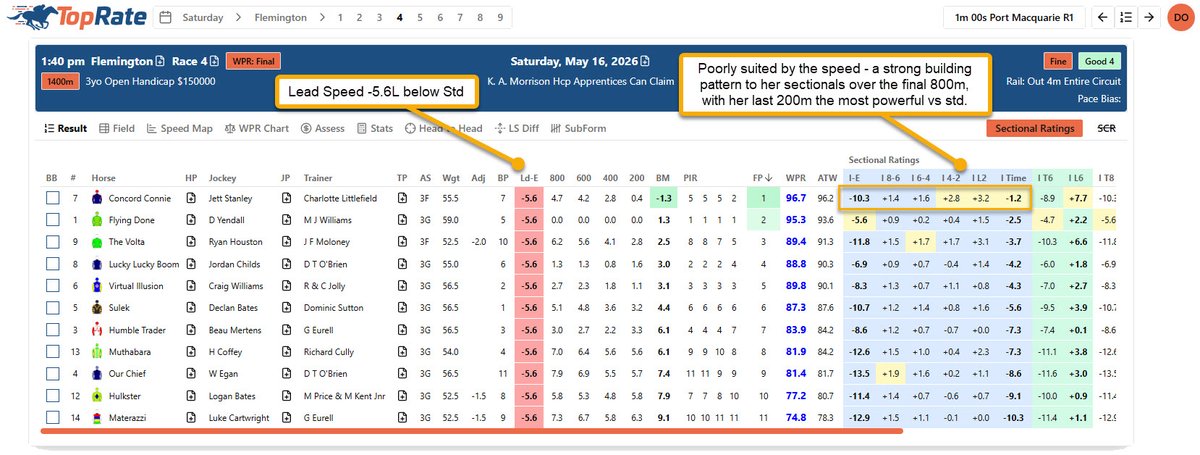Open W Egan jockey profile icon
Screen dimensions: 1200x455
click(286, 373)
